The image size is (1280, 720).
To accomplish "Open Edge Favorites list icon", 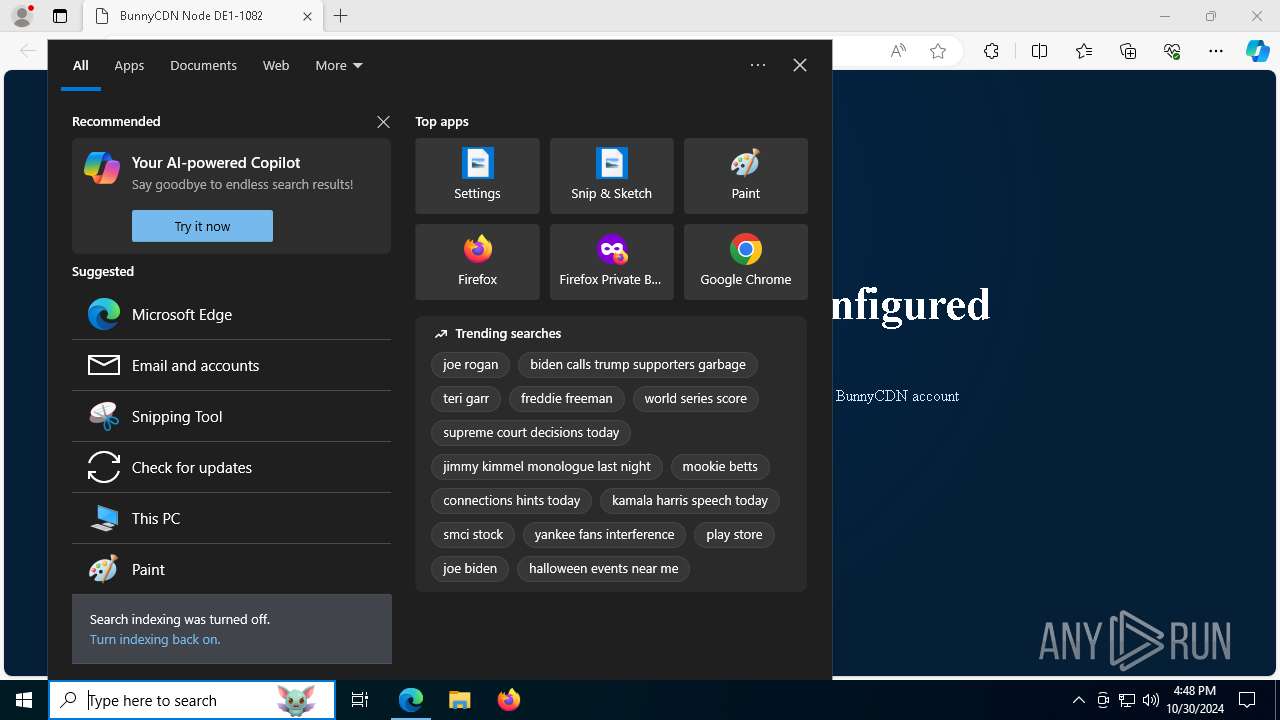I will click(x=1084, y=51).
